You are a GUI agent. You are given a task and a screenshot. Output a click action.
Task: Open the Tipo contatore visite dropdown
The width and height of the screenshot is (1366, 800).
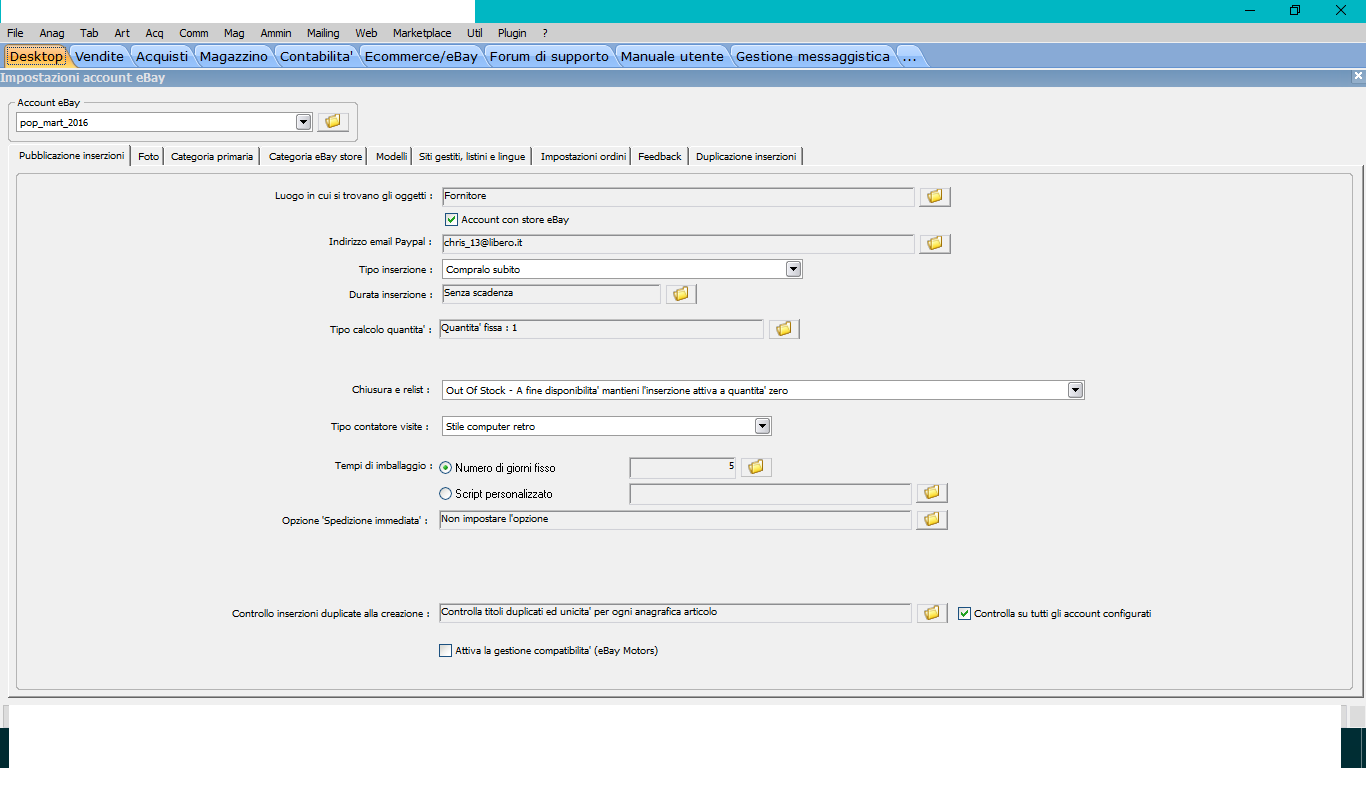pyautogui.click(x=763, y=426)
